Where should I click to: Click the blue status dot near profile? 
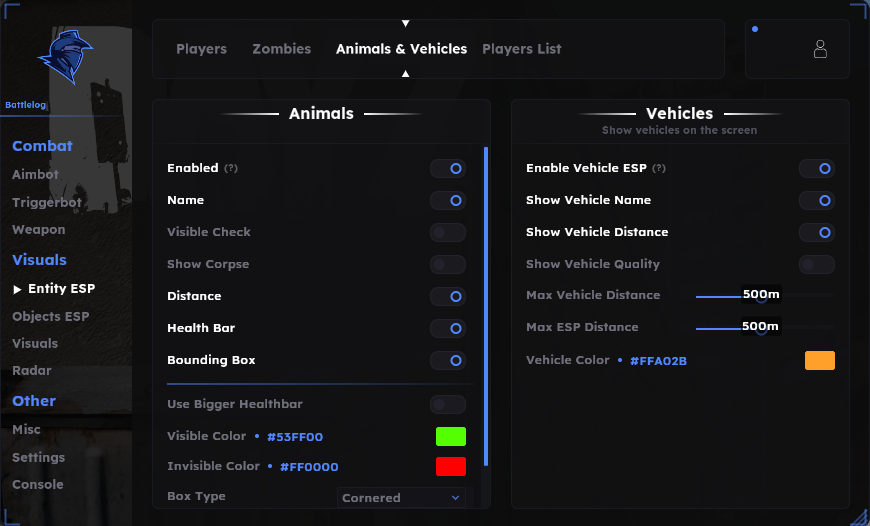point(755,29)
